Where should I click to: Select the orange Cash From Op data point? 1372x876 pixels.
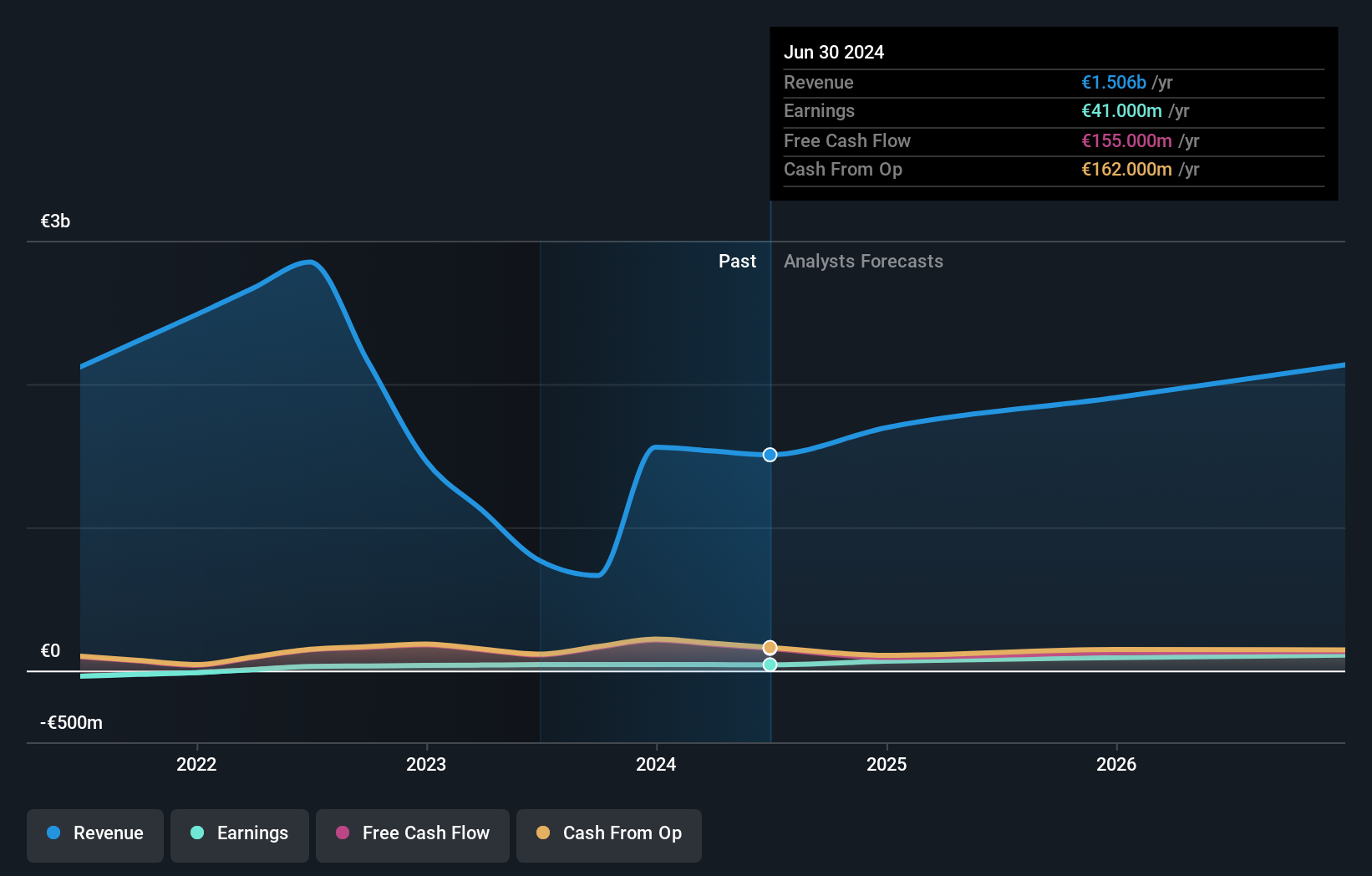pos(770,648)
